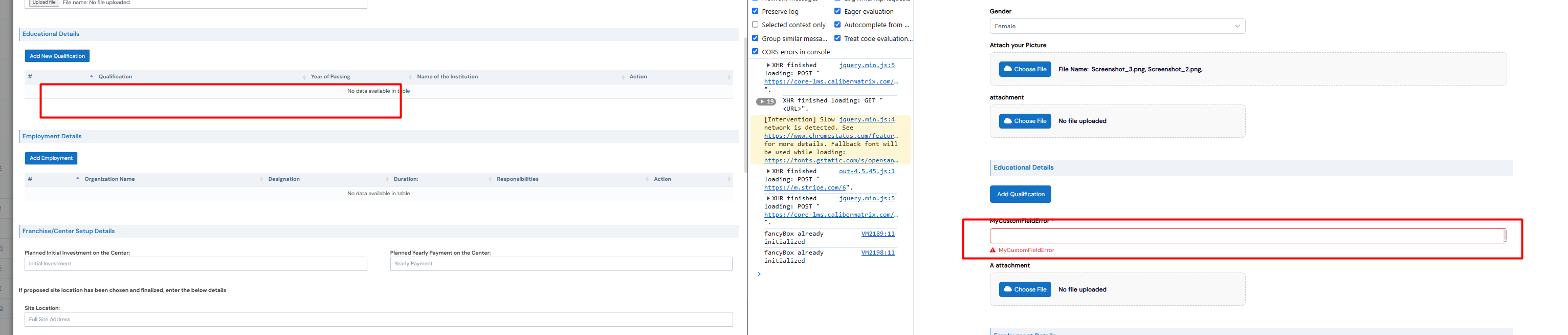
Task: Click the Add New Qualification button
Action: 57,56
